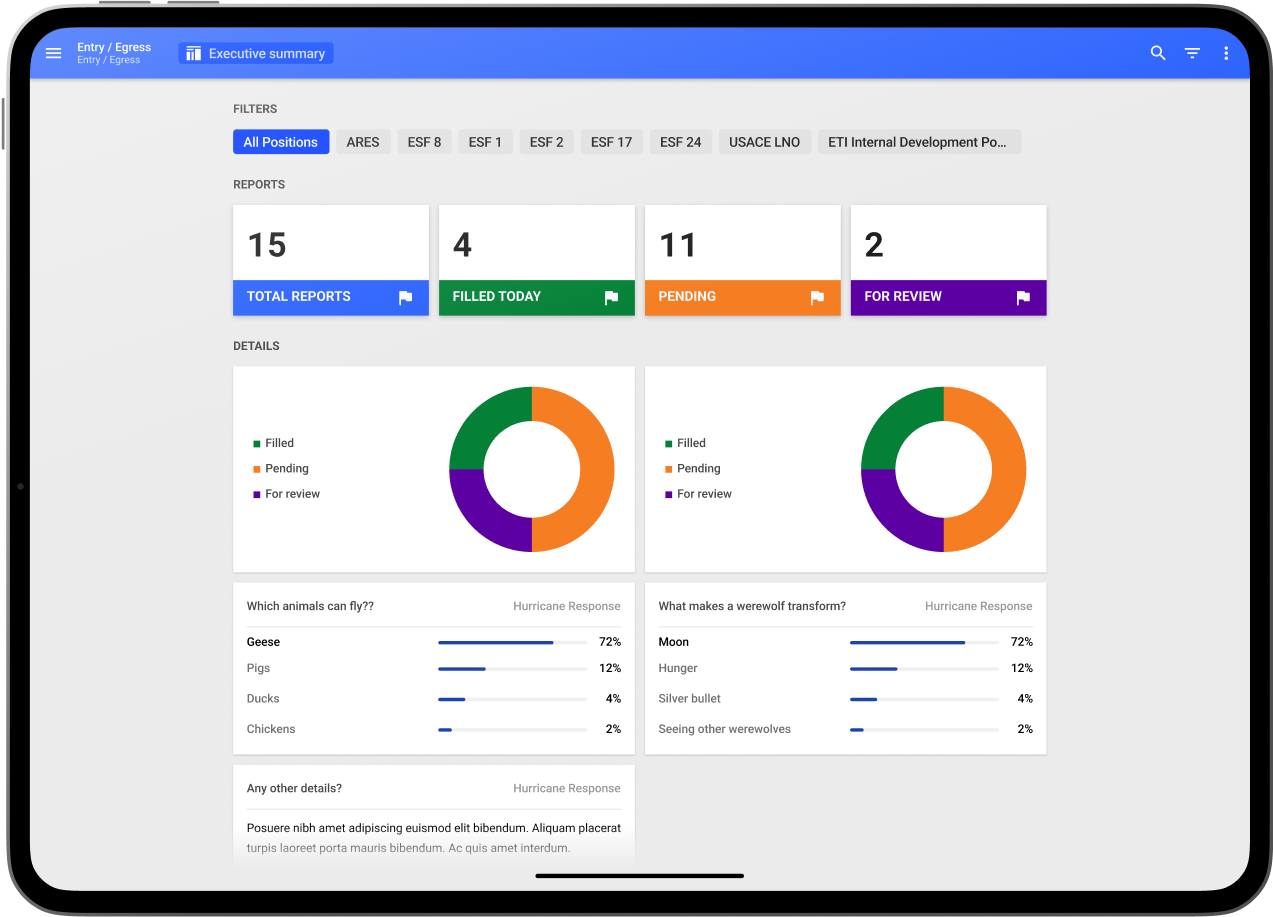
Task: Open the three-dot overflow menu
Action: [x=1226, y=53]
